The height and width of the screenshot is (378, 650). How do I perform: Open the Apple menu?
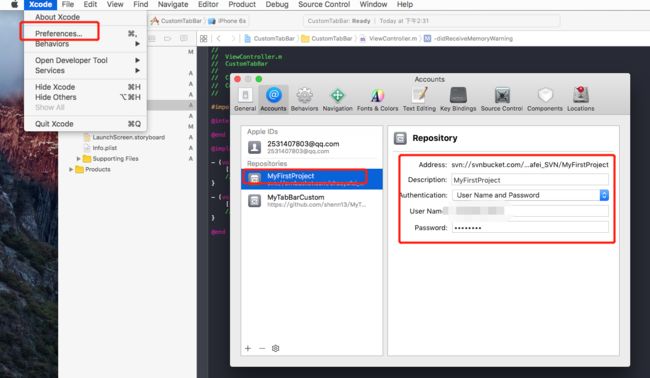click(x=15, y=5)
